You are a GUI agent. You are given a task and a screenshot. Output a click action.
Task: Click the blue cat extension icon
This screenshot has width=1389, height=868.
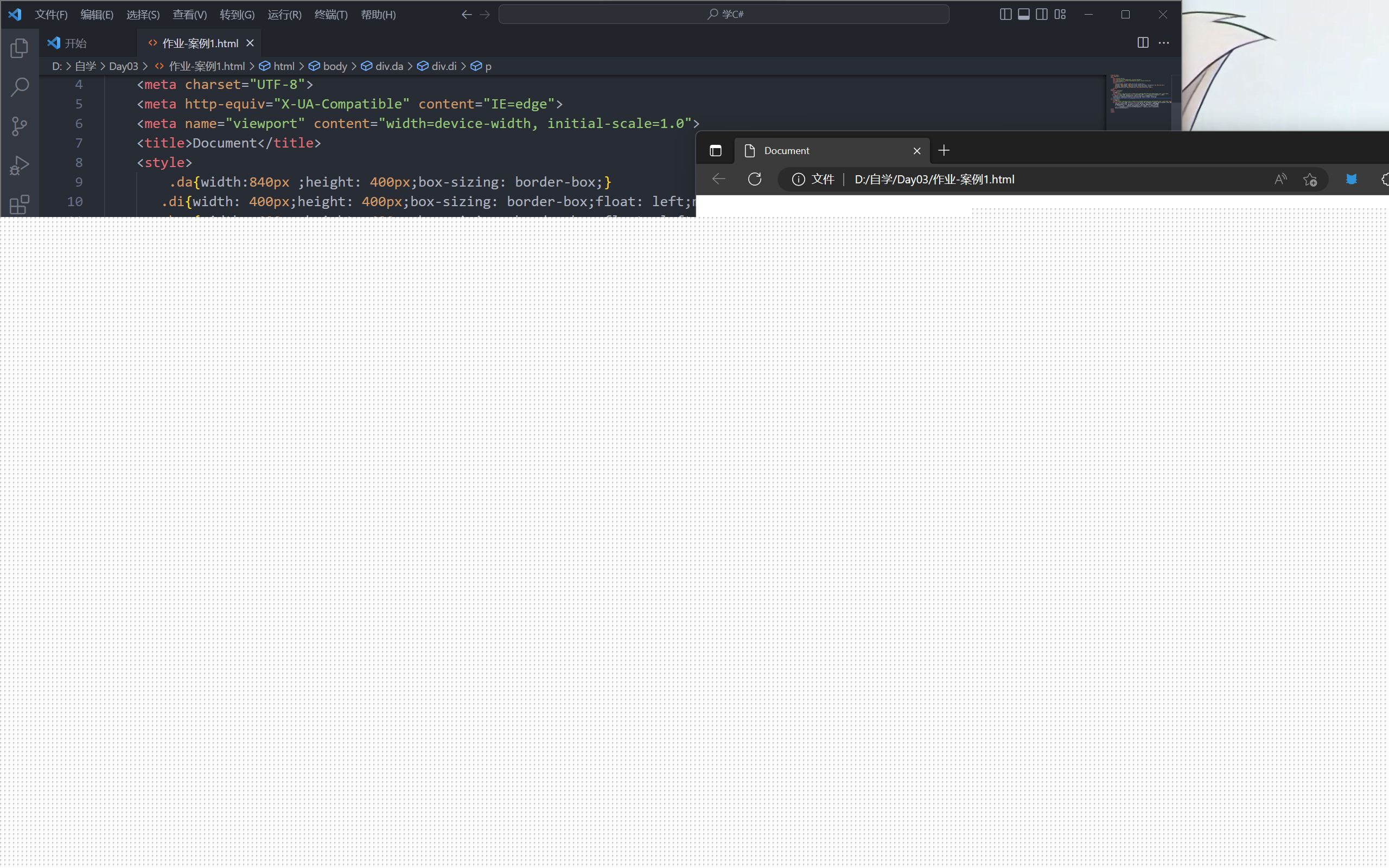point(1351,179)
